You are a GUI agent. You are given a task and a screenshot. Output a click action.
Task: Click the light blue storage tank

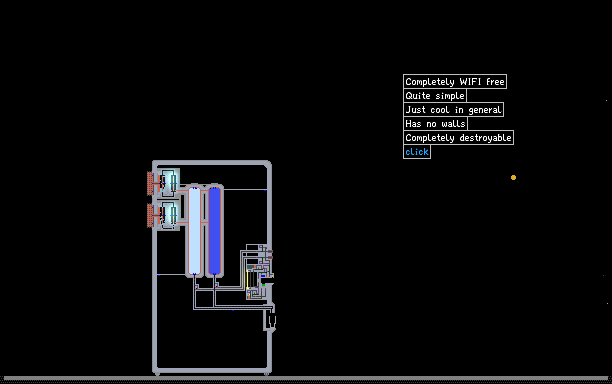click(x=194, y=231)
